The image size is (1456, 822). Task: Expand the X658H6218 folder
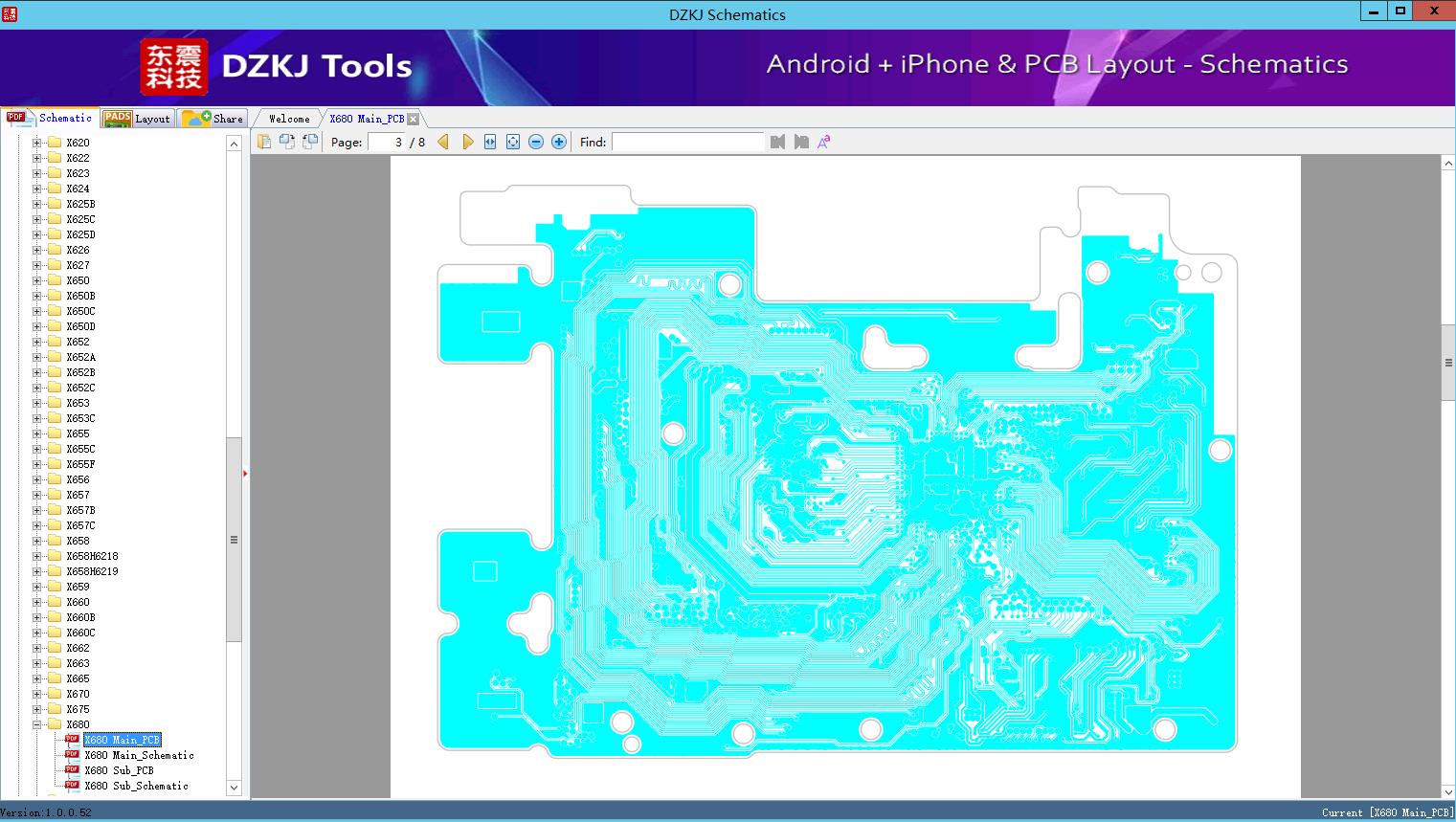coord(37,556)
